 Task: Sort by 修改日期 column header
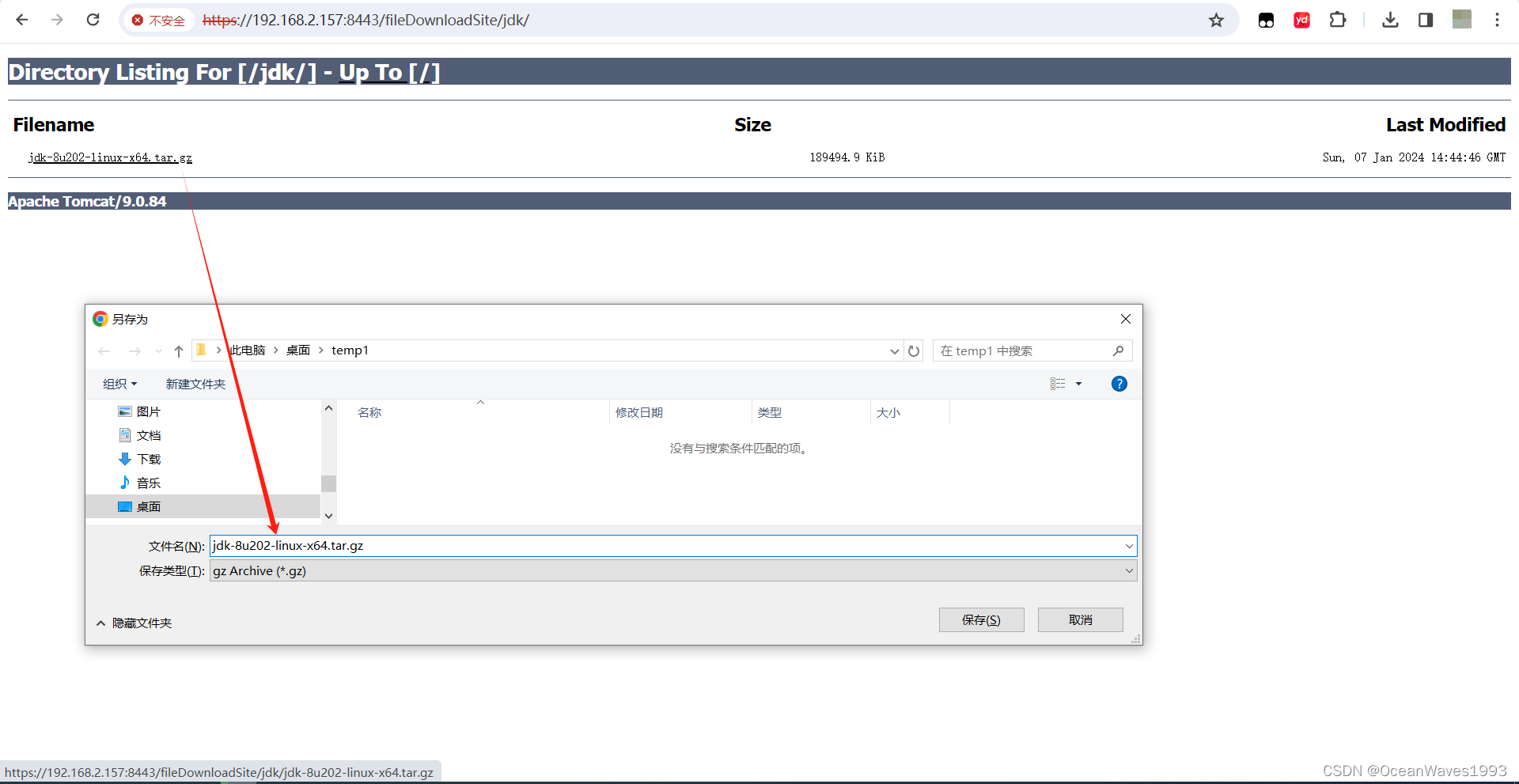click(639, 412)
